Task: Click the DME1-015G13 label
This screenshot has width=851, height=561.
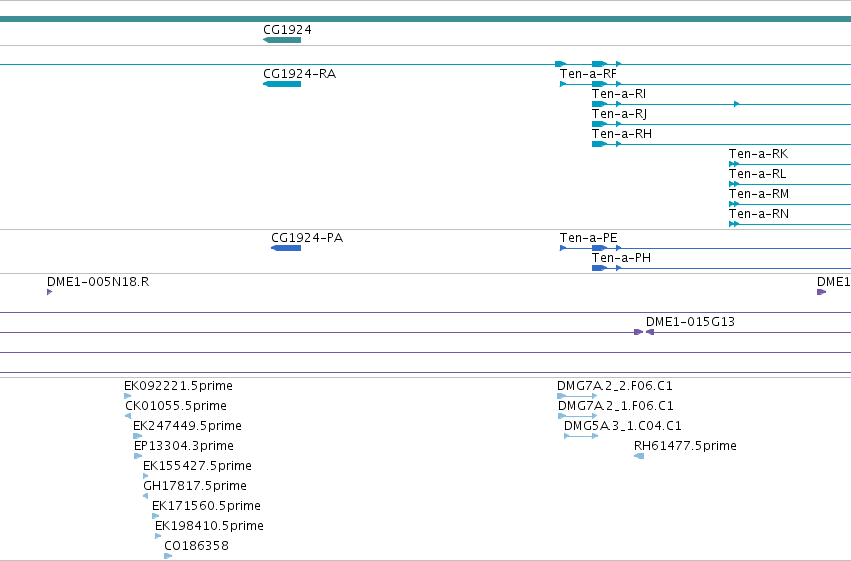Action: 690,322
